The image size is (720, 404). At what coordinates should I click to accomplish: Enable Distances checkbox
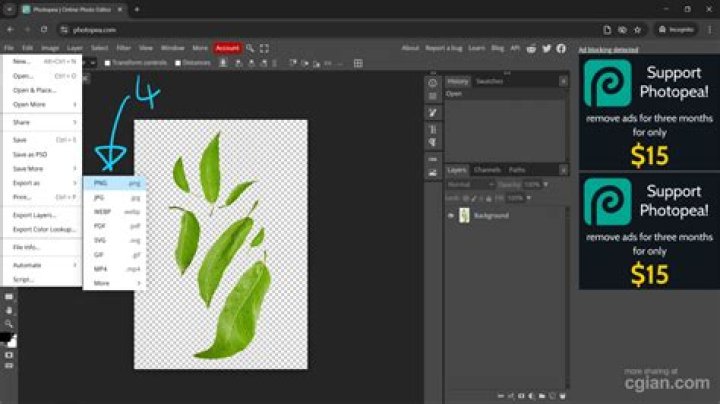tap(178, 63)
